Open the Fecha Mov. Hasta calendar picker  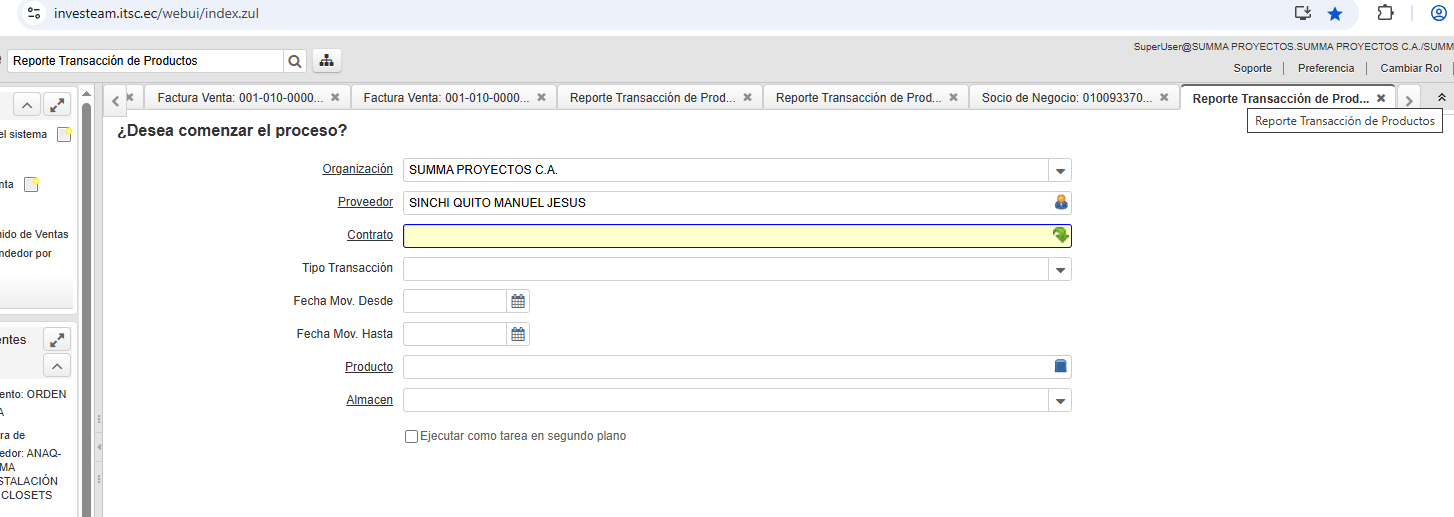tap(518, 334)
